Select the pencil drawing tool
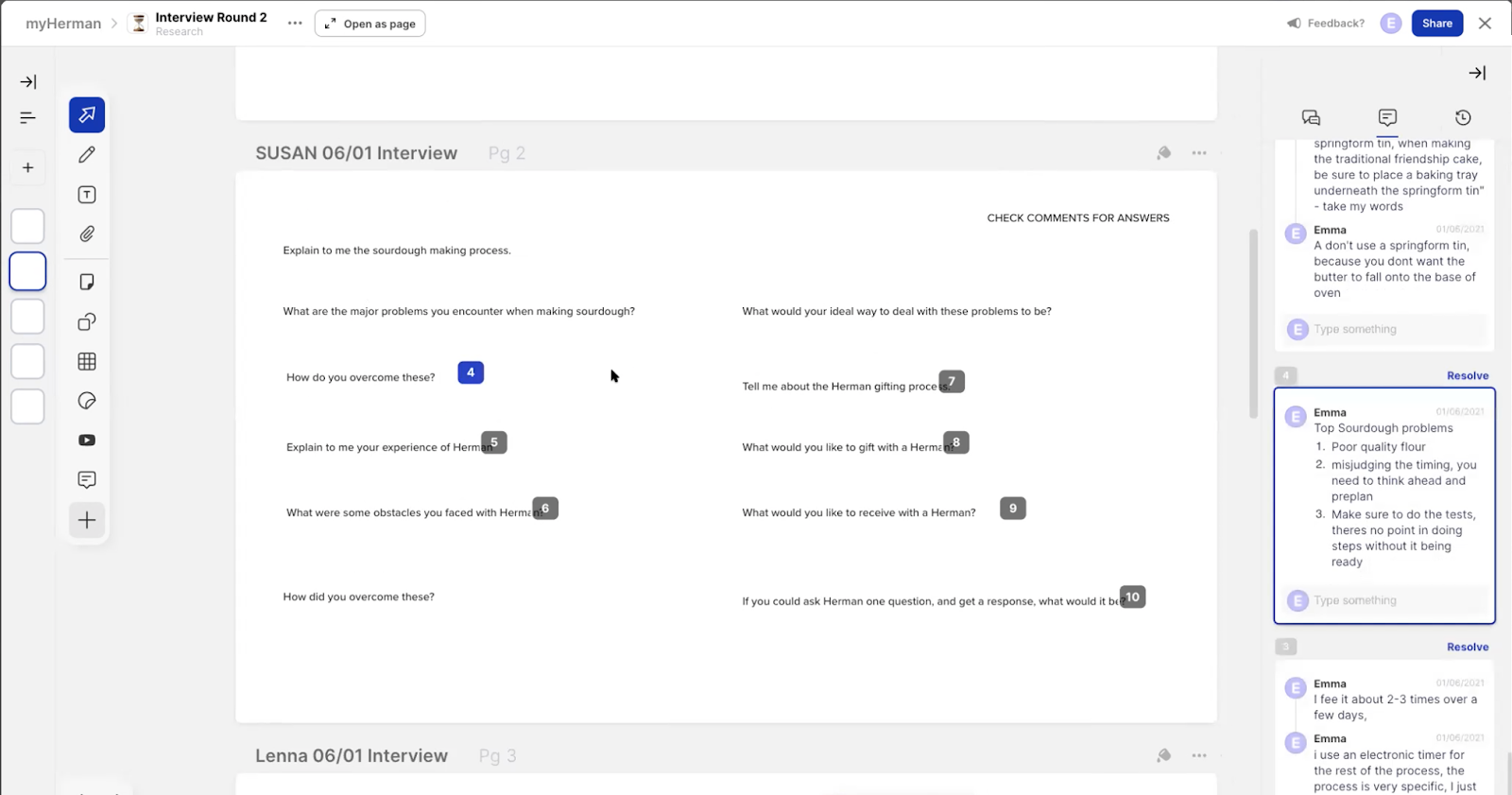The image size is (1512, 795). pos(87,155)
